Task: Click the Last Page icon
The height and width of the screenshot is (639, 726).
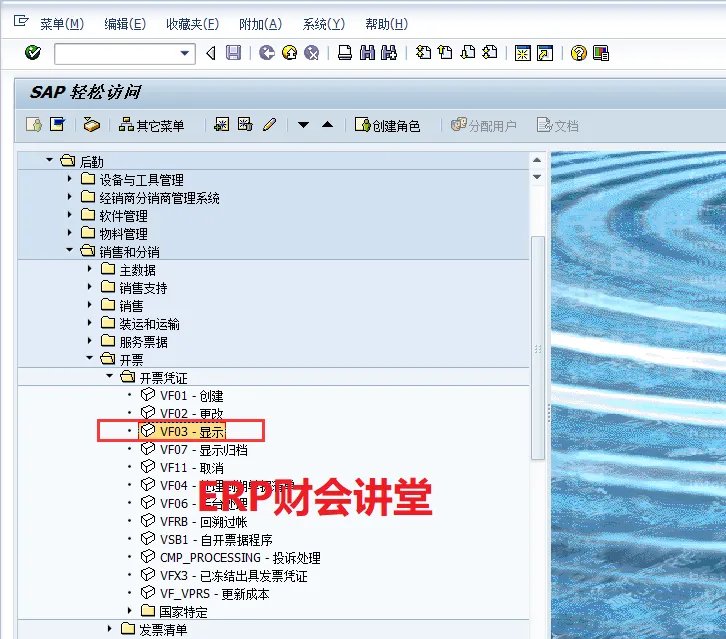Action: tap(490, 53)
